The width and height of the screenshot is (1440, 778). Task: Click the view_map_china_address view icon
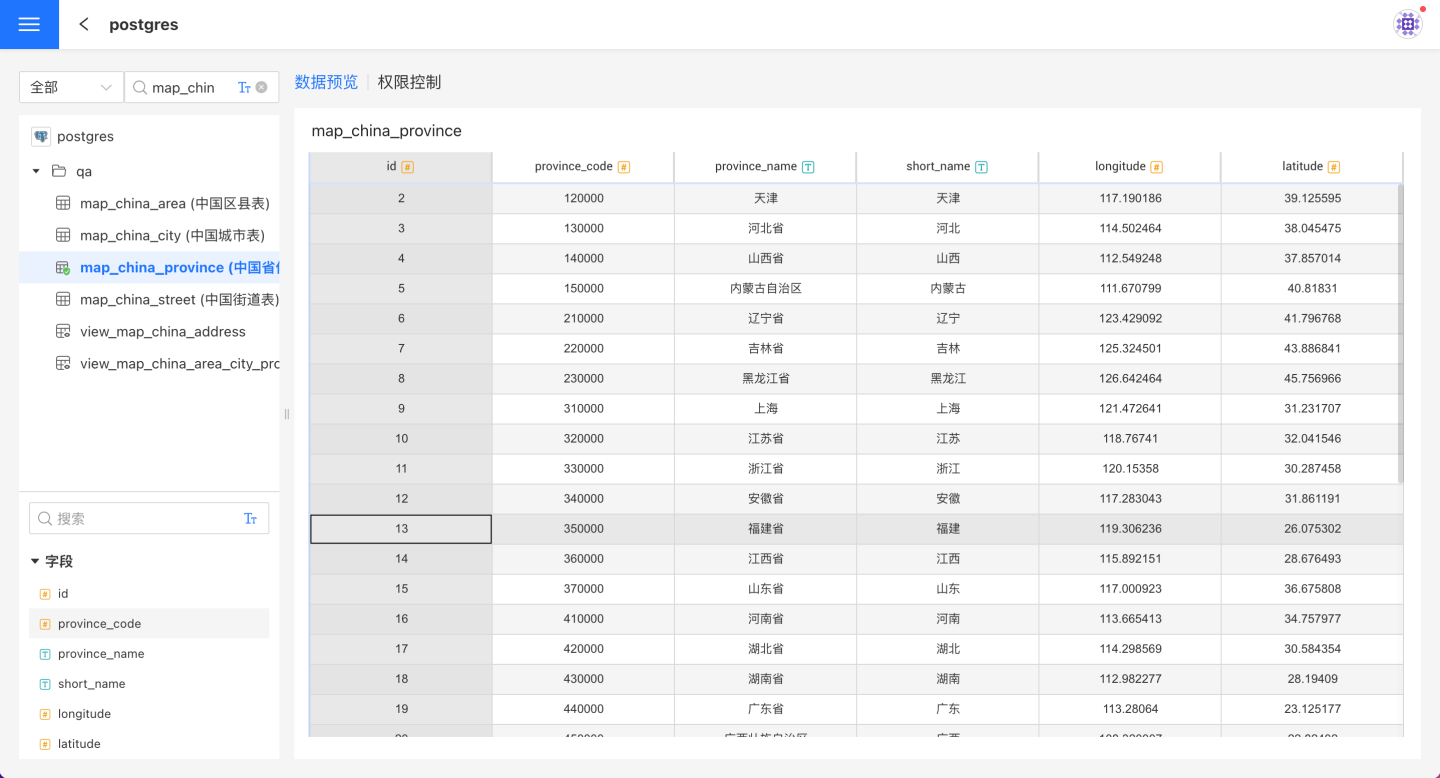63,332
